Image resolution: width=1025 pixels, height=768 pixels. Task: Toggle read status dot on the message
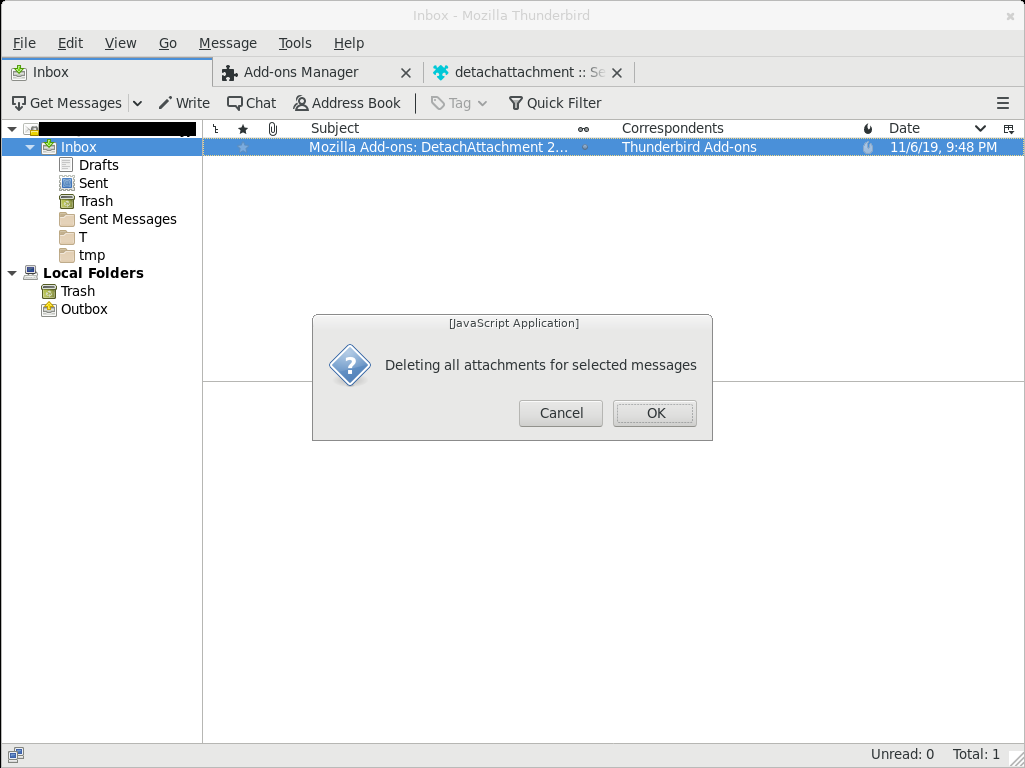[x=584, y=147]
